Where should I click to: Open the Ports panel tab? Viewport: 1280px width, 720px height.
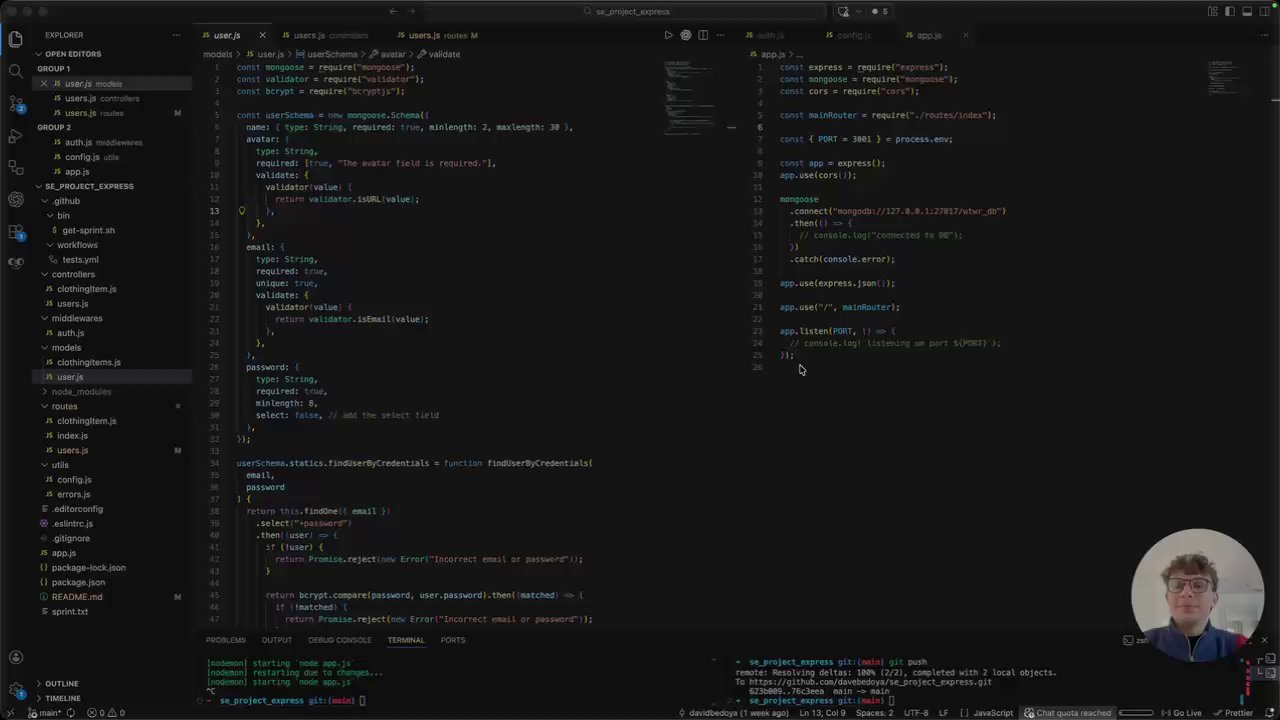coord(453,640)
